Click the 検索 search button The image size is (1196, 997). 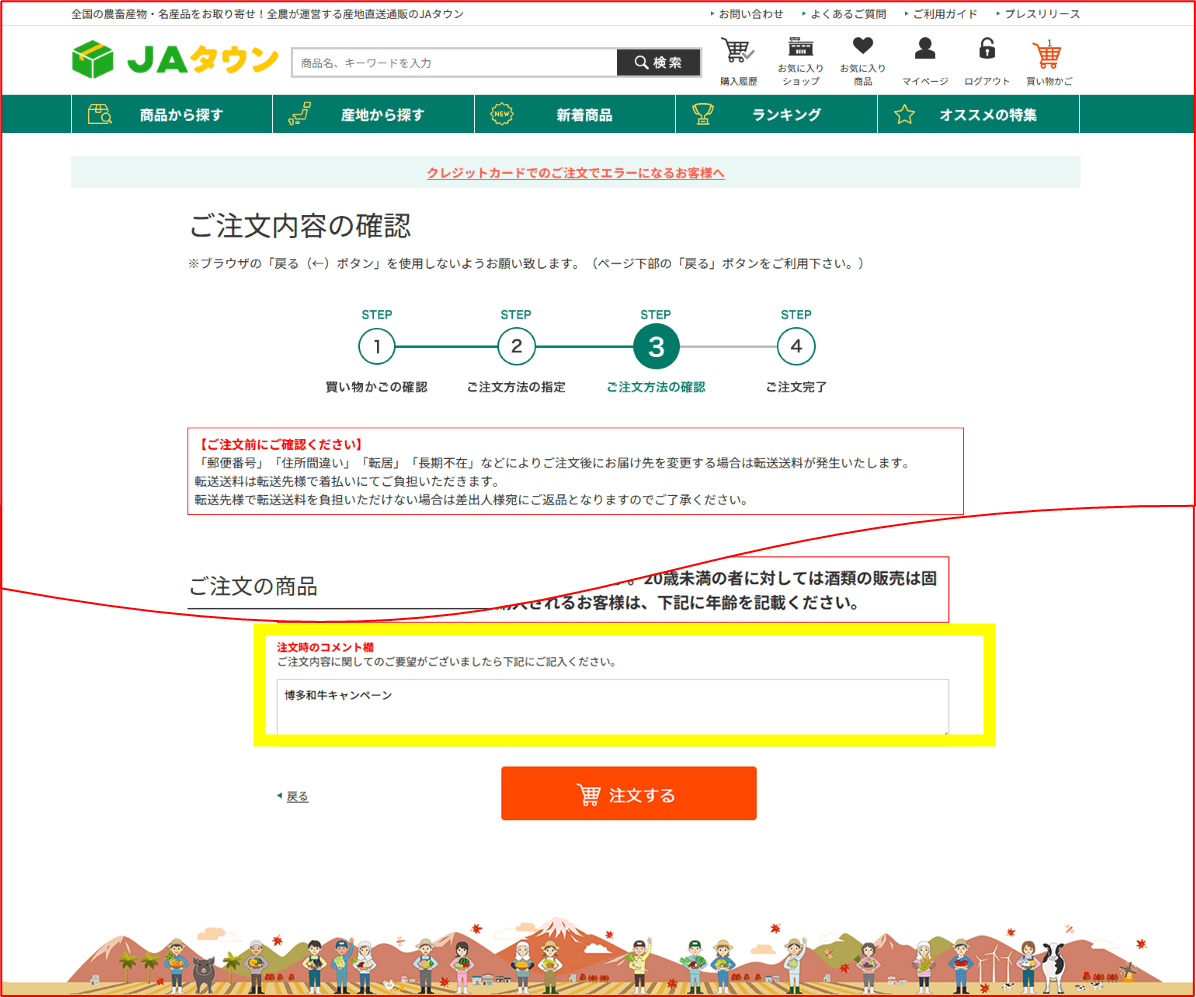click(658, 63)
